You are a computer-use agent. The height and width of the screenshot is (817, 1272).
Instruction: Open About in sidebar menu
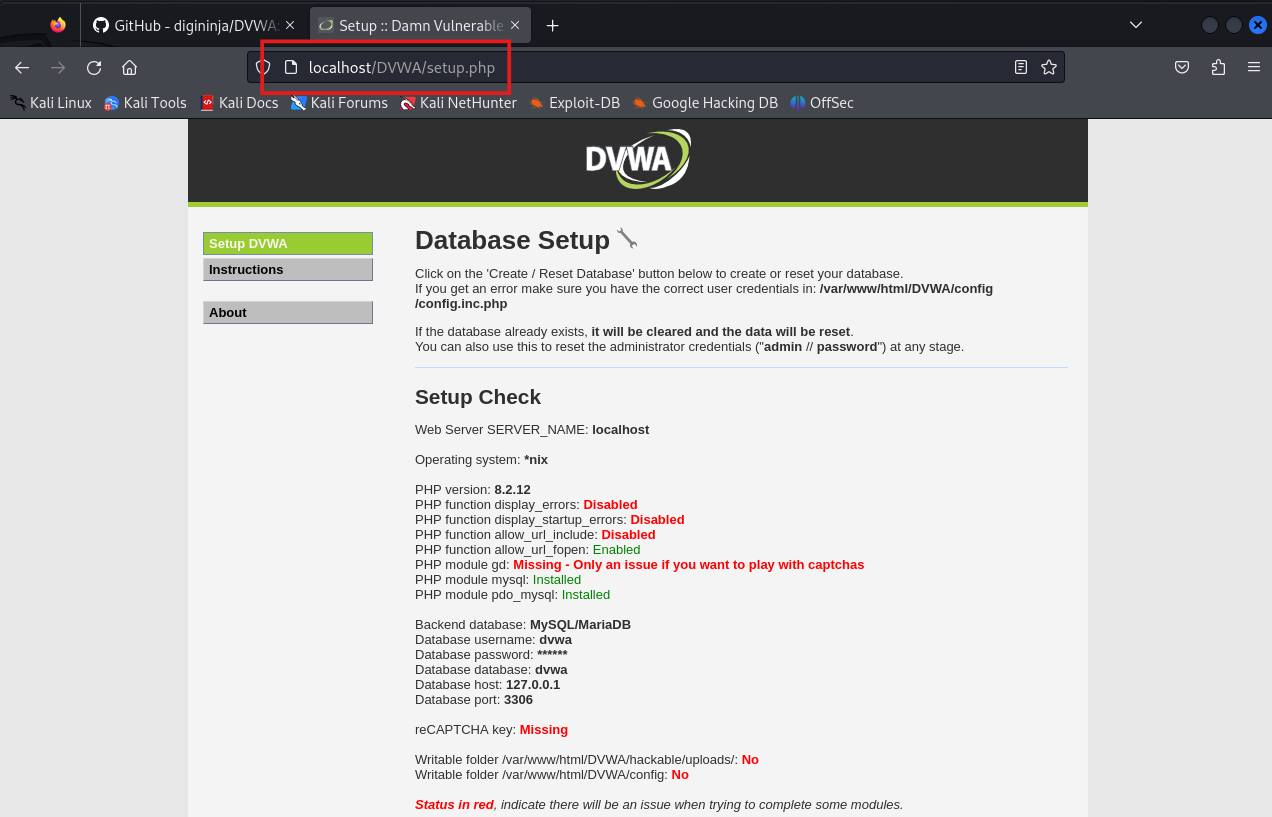point(288,312)
